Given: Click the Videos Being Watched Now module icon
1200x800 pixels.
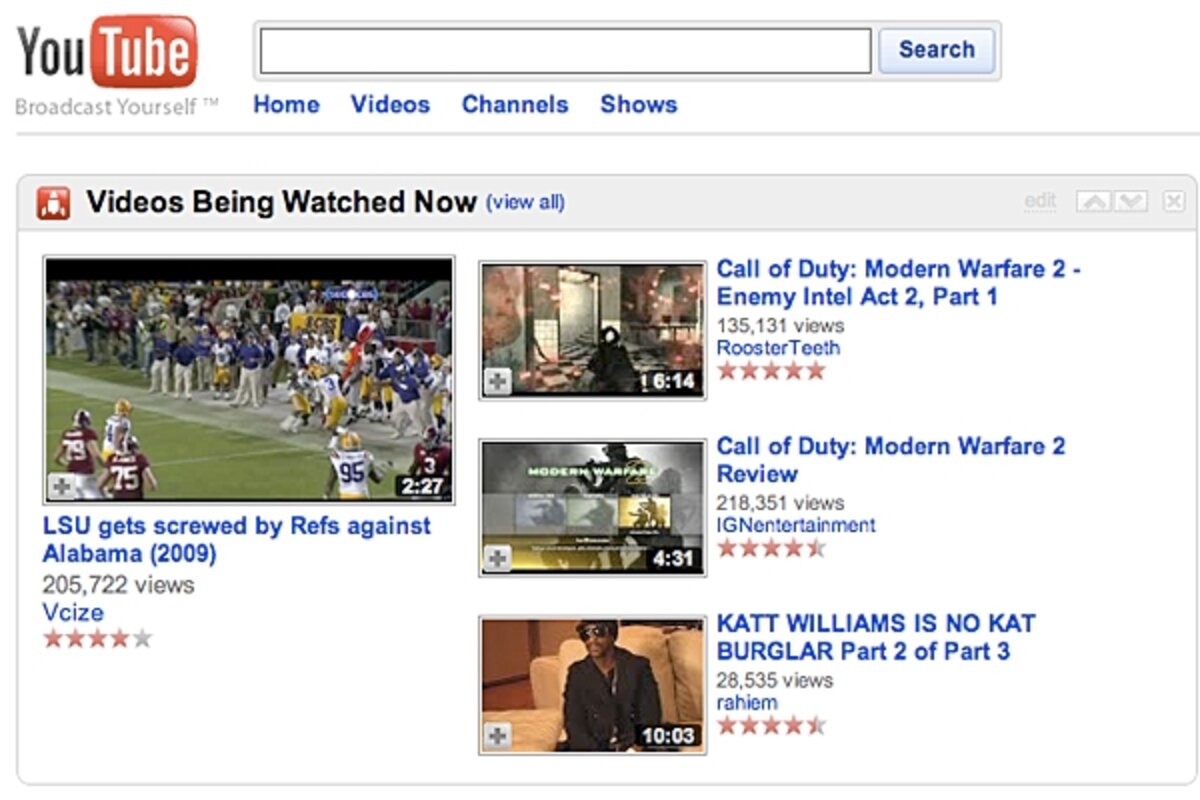Looking at the screenshot, I should click(53, 203).
